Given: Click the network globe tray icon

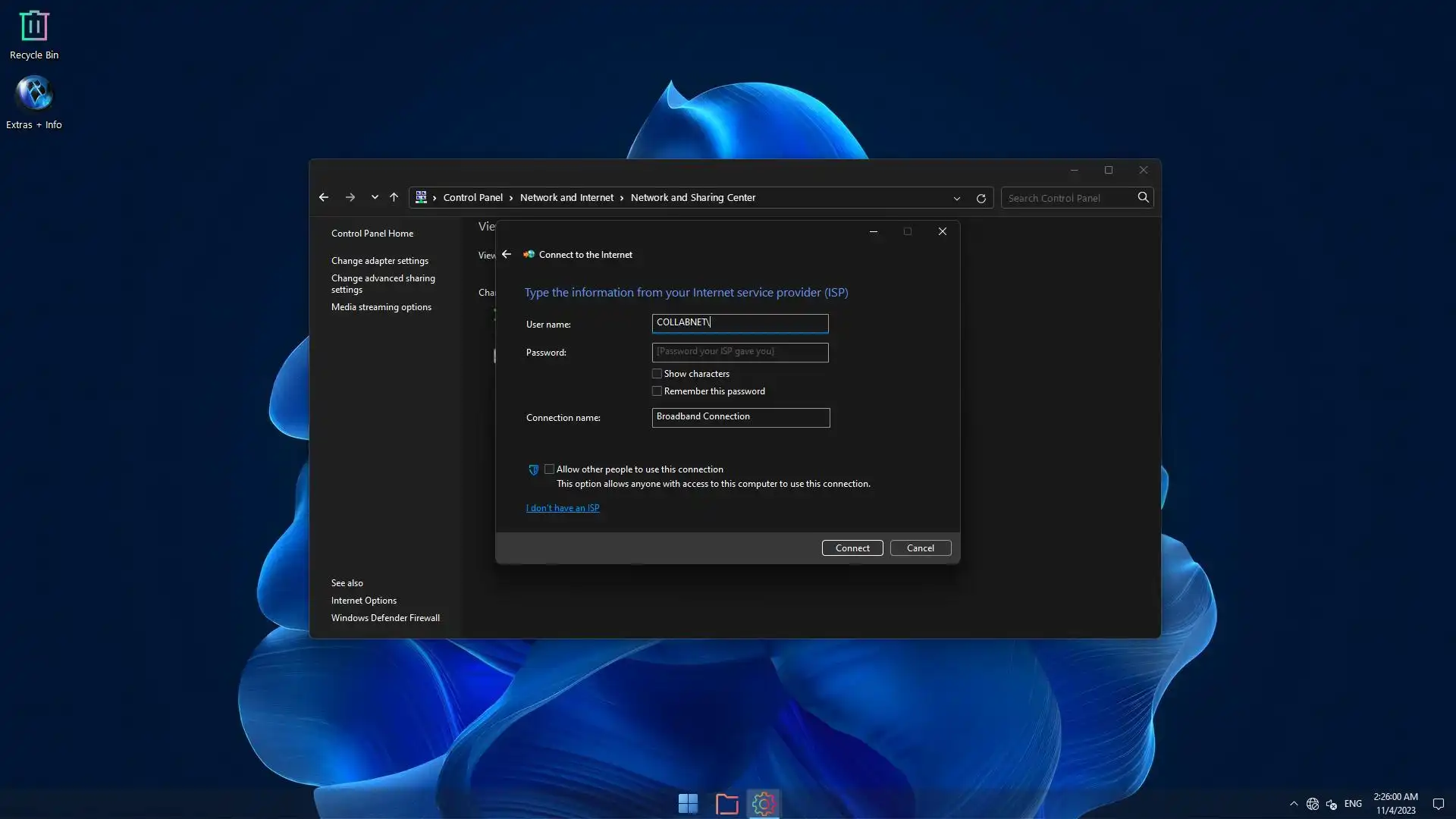Looking at the screenshot, I should pos(1312,804).
